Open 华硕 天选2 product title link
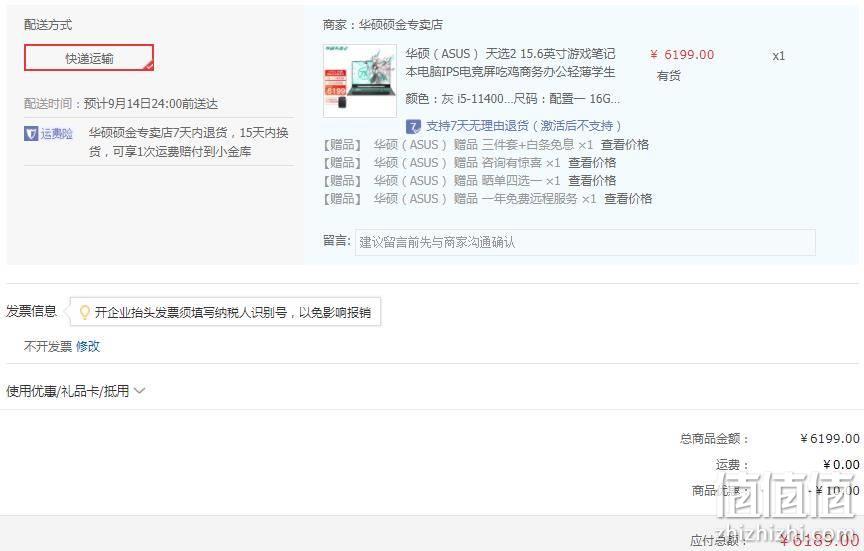864x551 pixels. coord(510,63)
